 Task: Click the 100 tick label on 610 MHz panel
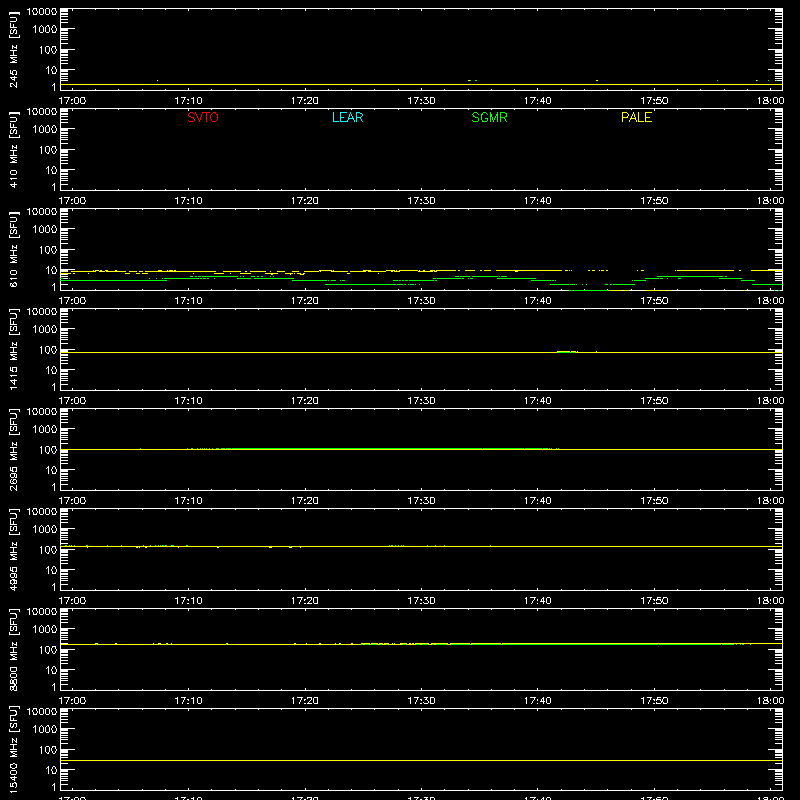48,249
